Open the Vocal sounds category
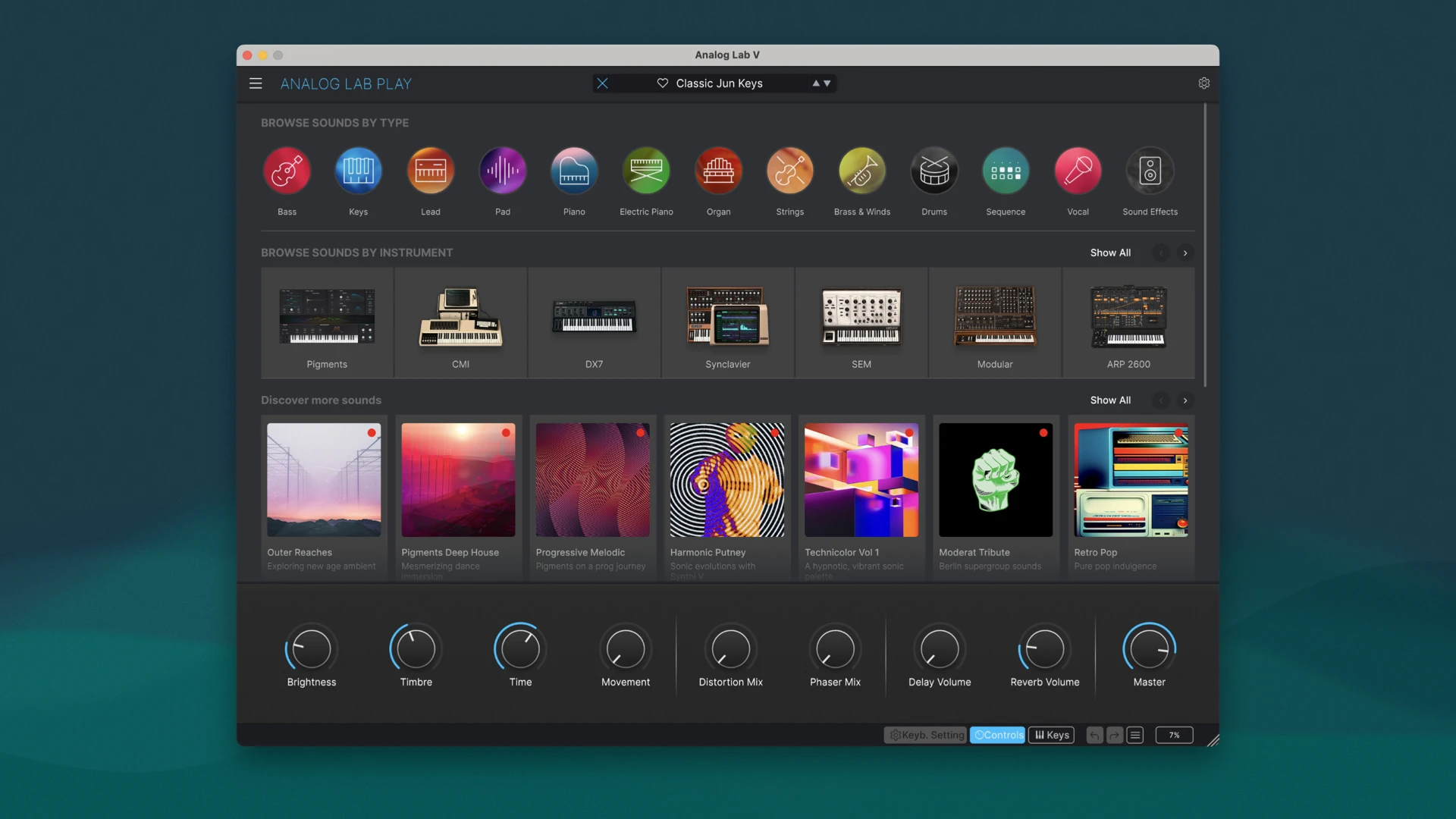Screen dimensions: 1456x819 click(1078, 171)
